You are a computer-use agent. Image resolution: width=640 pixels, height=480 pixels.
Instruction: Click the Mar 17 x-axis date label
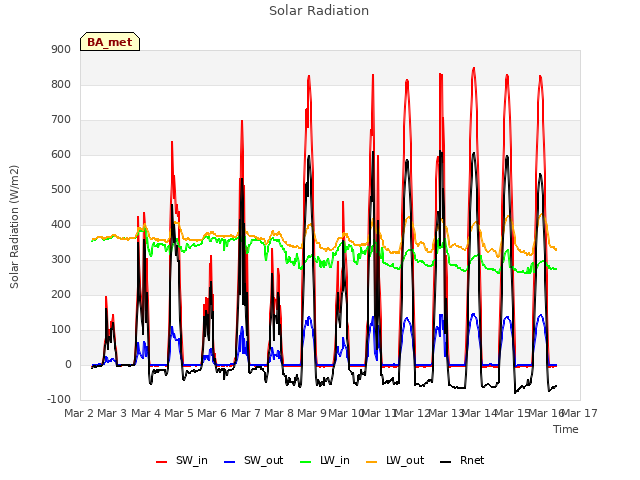[x=579, y=413]
